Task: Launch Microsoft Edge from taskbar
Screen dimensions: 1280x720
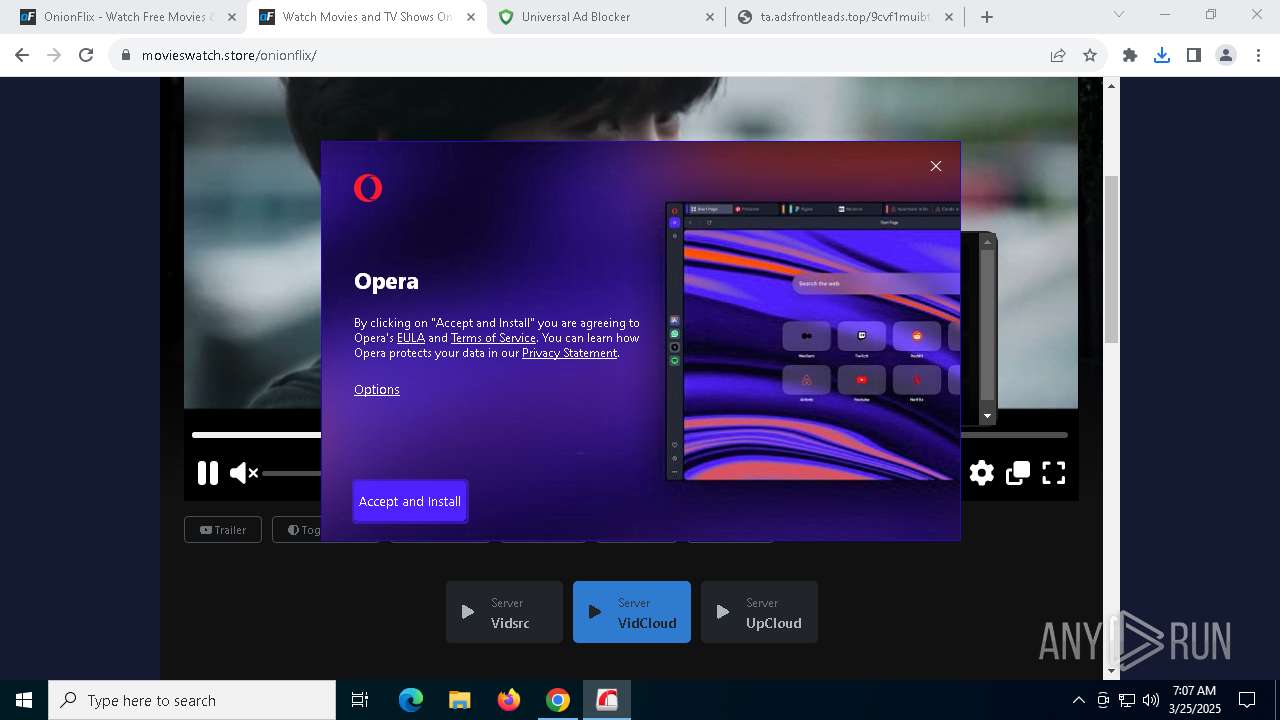Action: [411, 700]
